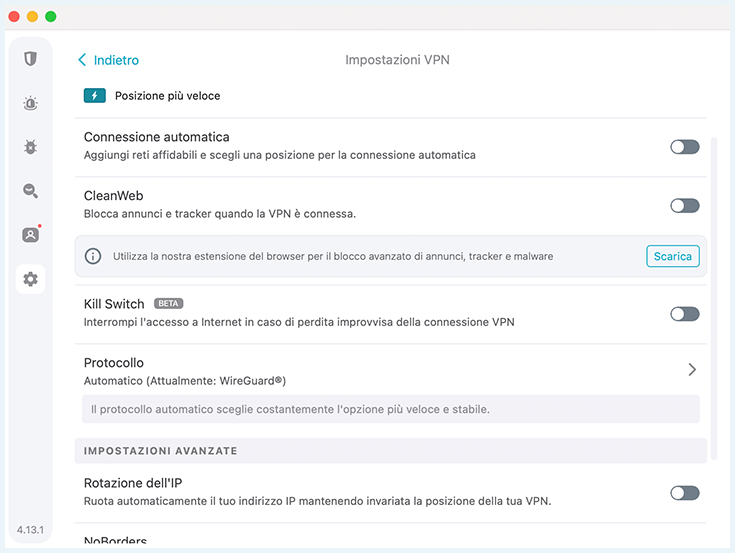Click the version number 4.13.1
Image resolution: width=735 pixels, height=553 pixels.
[30, 530]
